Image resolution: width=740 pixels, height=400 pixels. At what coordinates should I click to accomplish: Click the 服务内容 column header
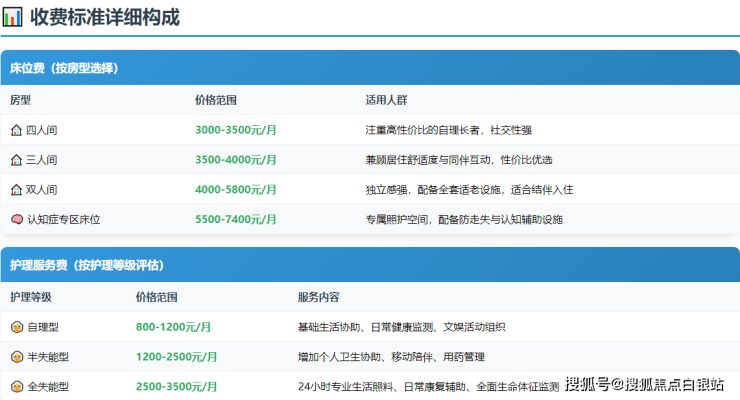[x=318, y=298]
